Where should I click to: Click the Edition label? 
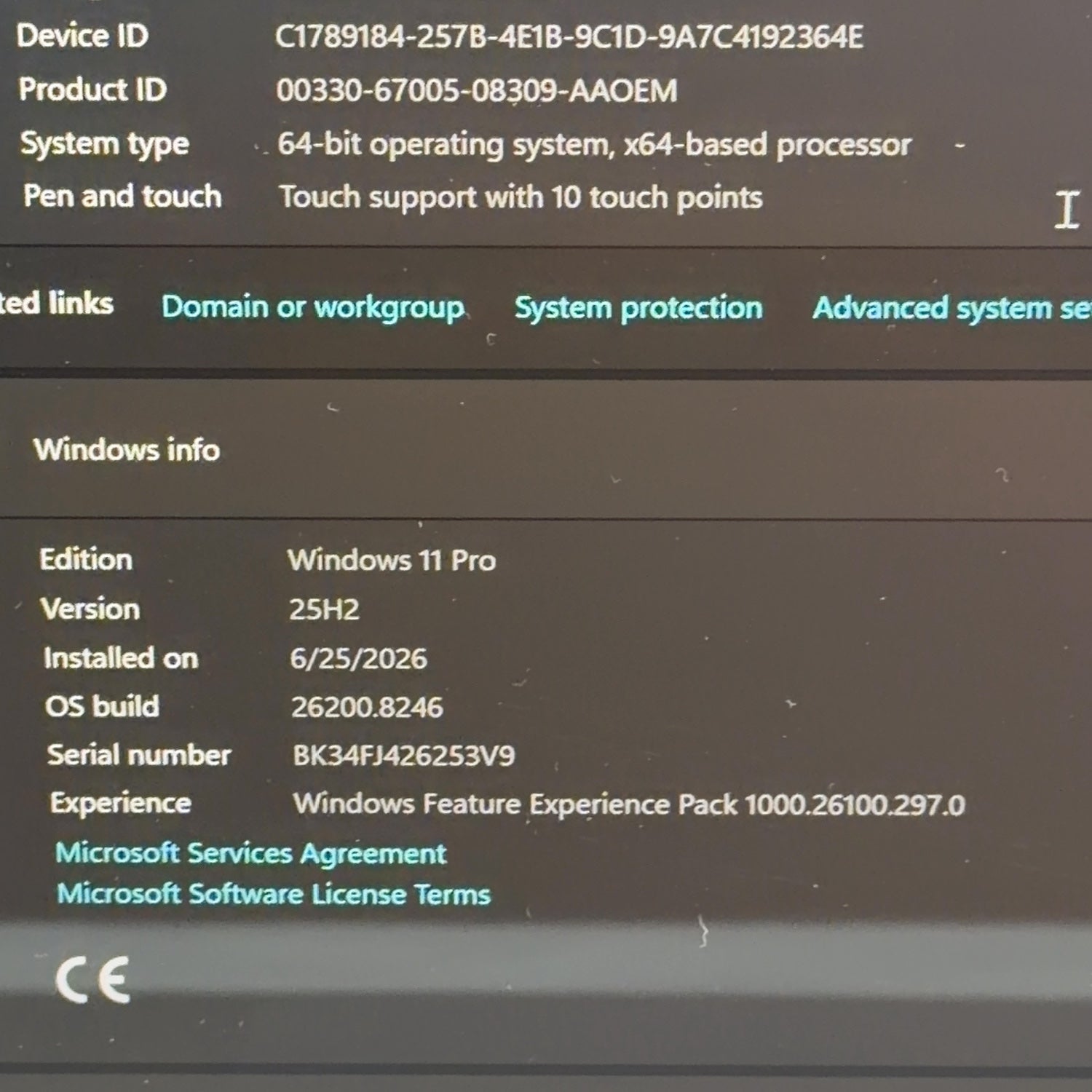pos(86,559)
